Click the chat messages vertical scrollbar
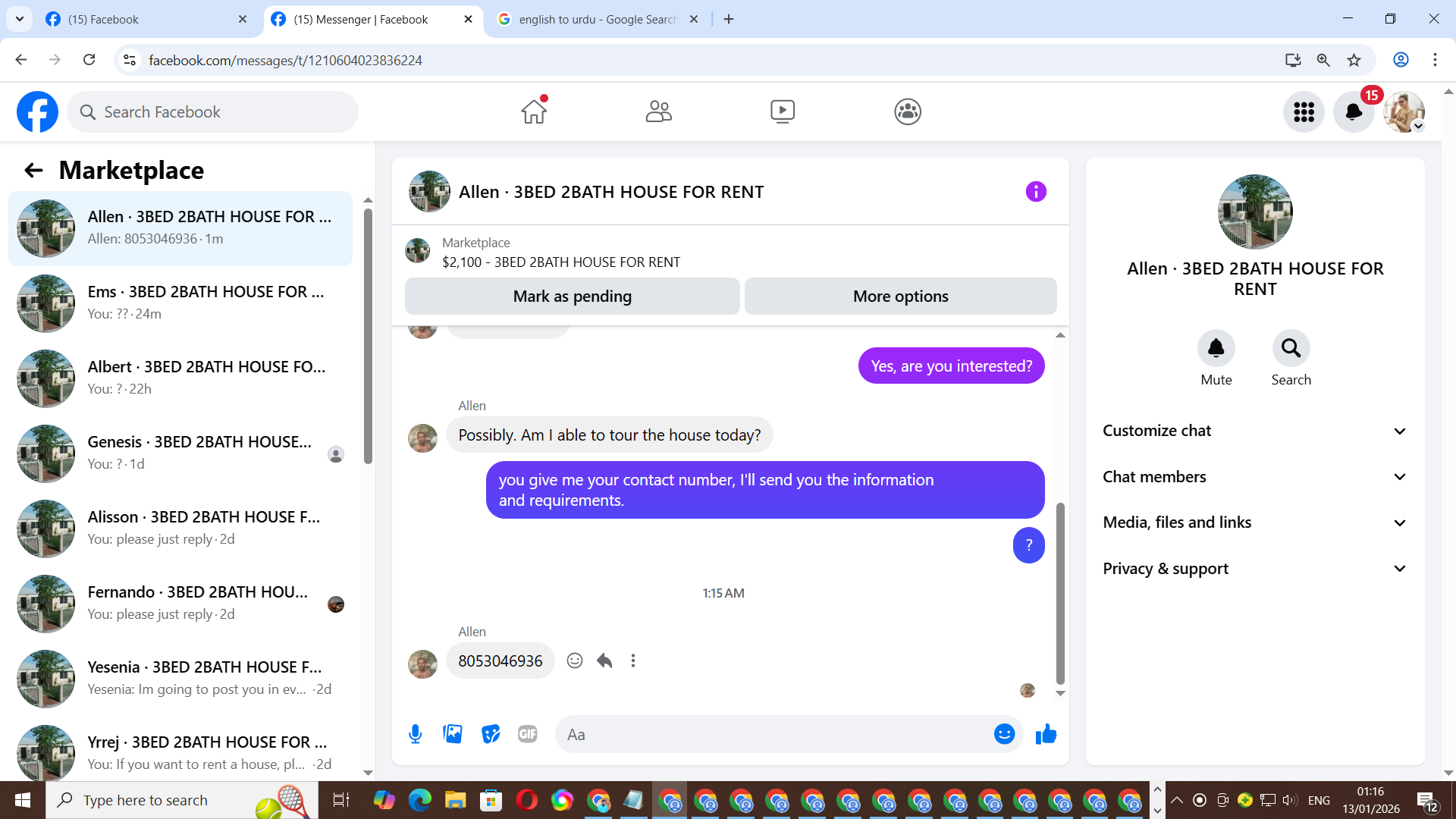1456x819 pixels. tap(1060, 591)
